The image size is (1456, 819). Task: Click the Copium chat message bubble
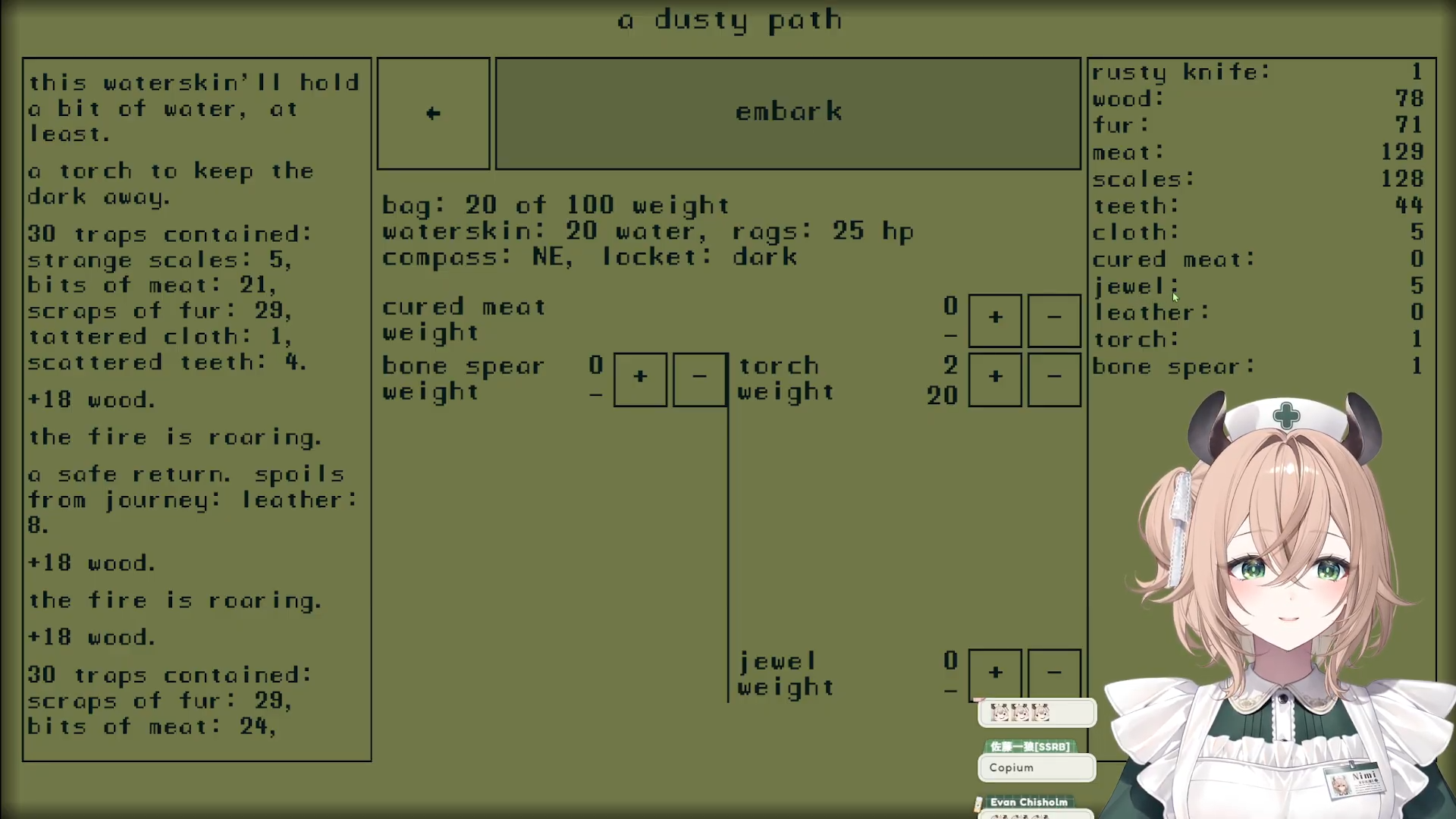click(1036, 767)
